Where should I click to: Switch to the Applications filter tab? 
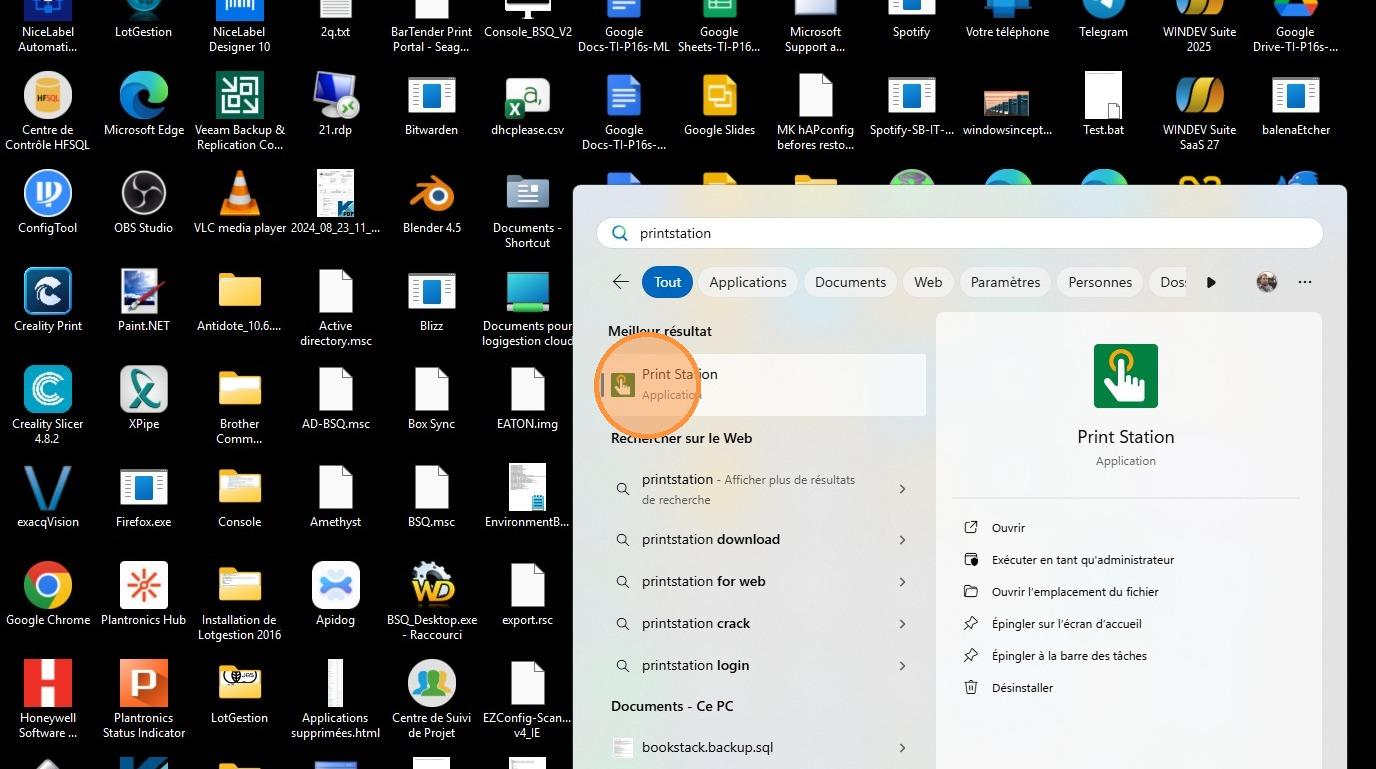[748, 282]
